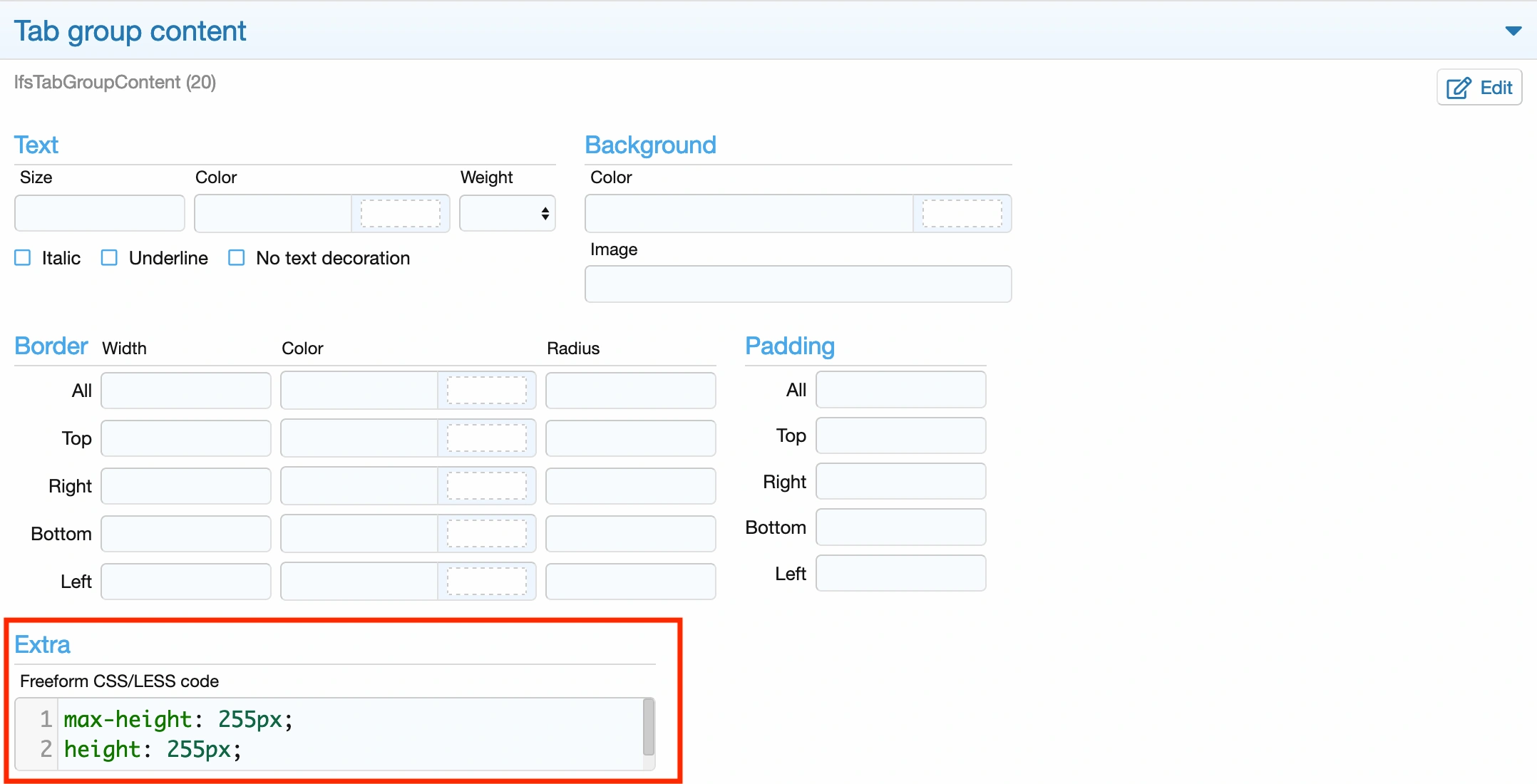Check the No text decoration option
This screenshot has width=1537, height=784.
(x=237, y=258)
